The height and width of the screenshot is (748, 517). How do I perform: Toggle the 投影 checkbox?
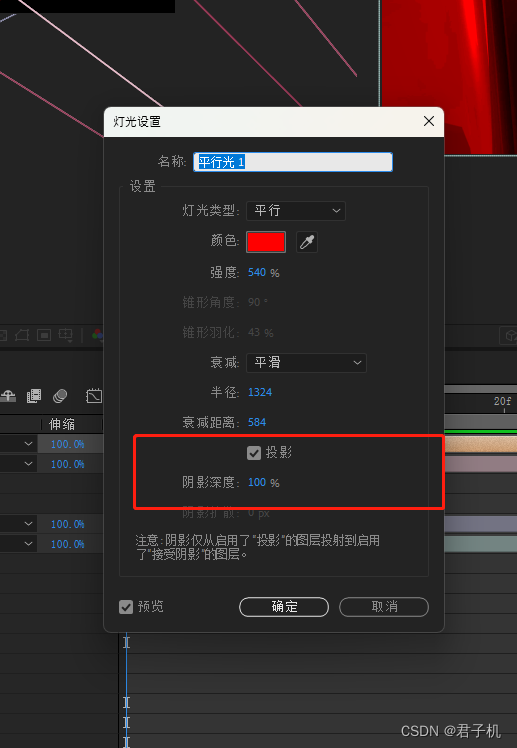click(254, 453)
